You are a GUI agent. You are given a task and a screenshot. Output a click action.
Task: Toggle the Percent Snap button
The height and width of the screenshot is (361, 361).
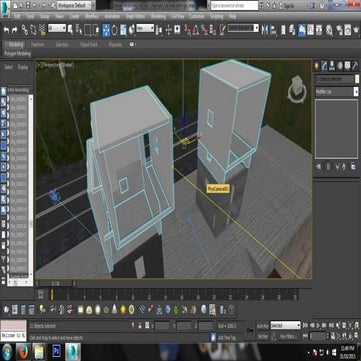(204, 30)
